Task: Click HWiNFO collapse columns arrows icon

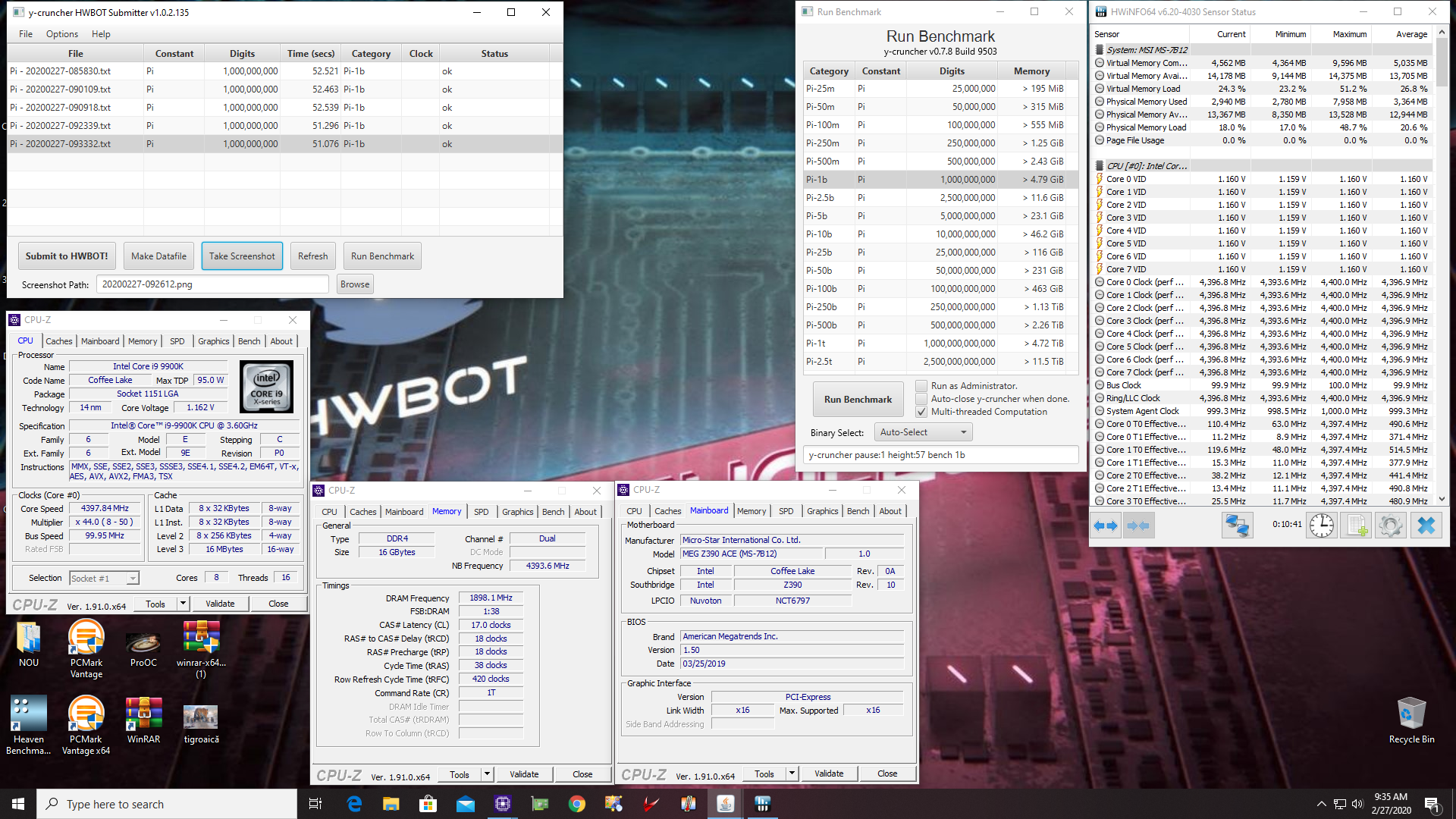Action: click(1138, 526)
